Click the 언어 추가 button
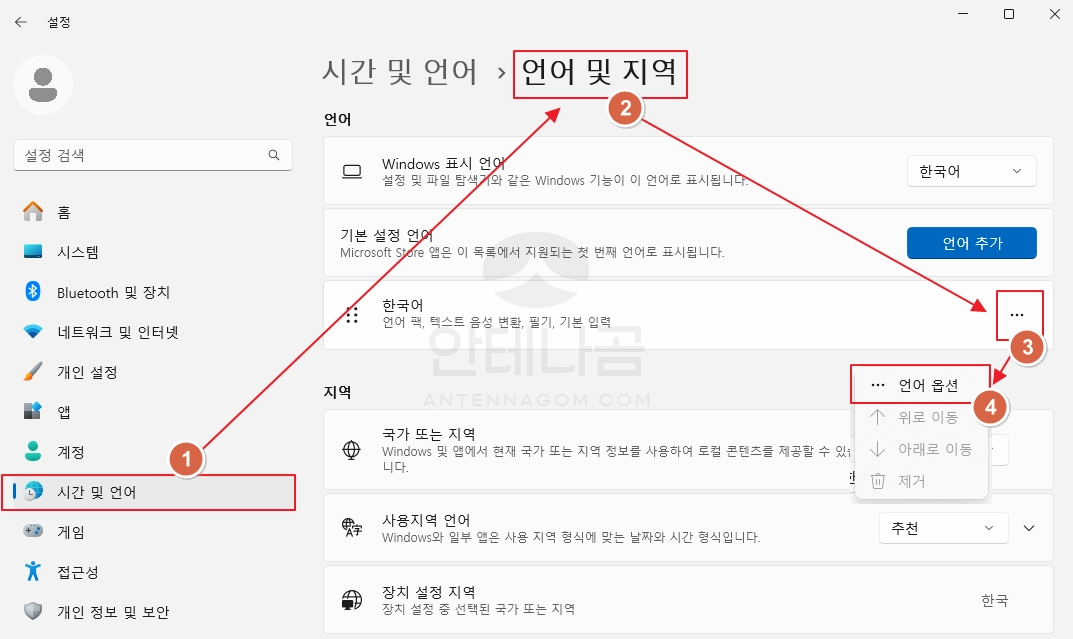The image size is (1073, 639). tap(972, 243)
